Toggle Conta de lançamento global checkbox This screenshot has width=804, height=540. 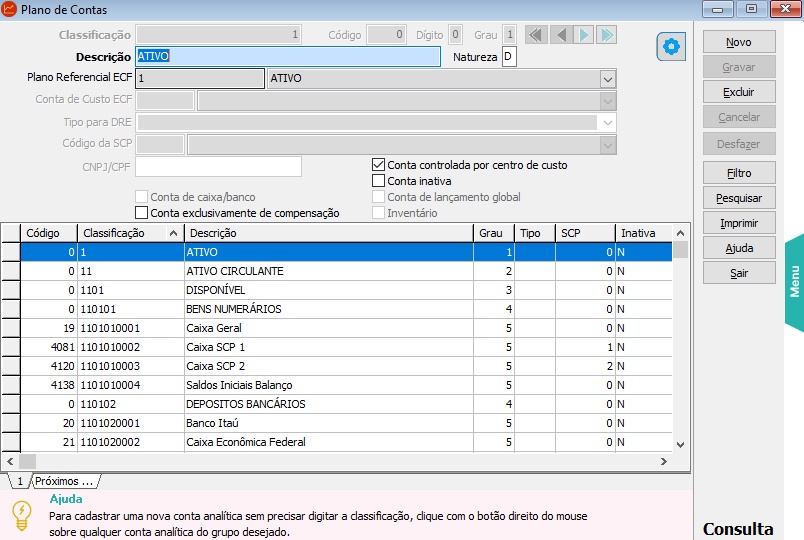[x=378, y=196]
